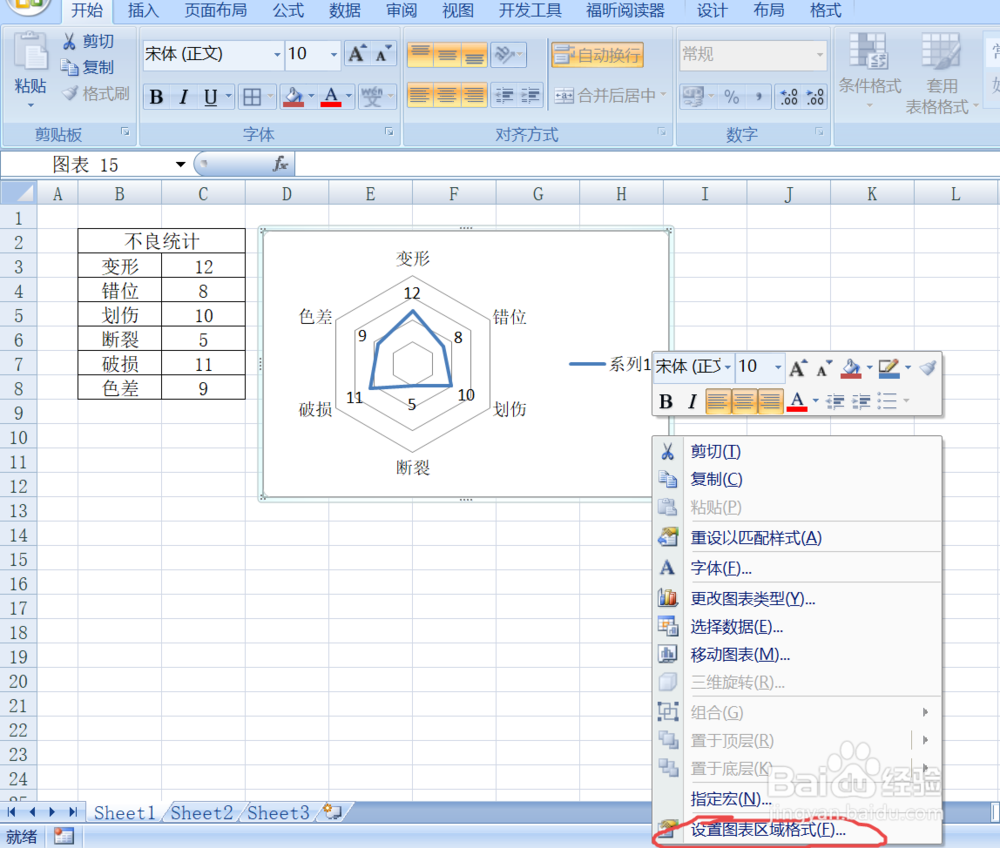Switch to the Sheet2 worksheet tab
This screenshot has width=1000, height=848.
point(201,813)
